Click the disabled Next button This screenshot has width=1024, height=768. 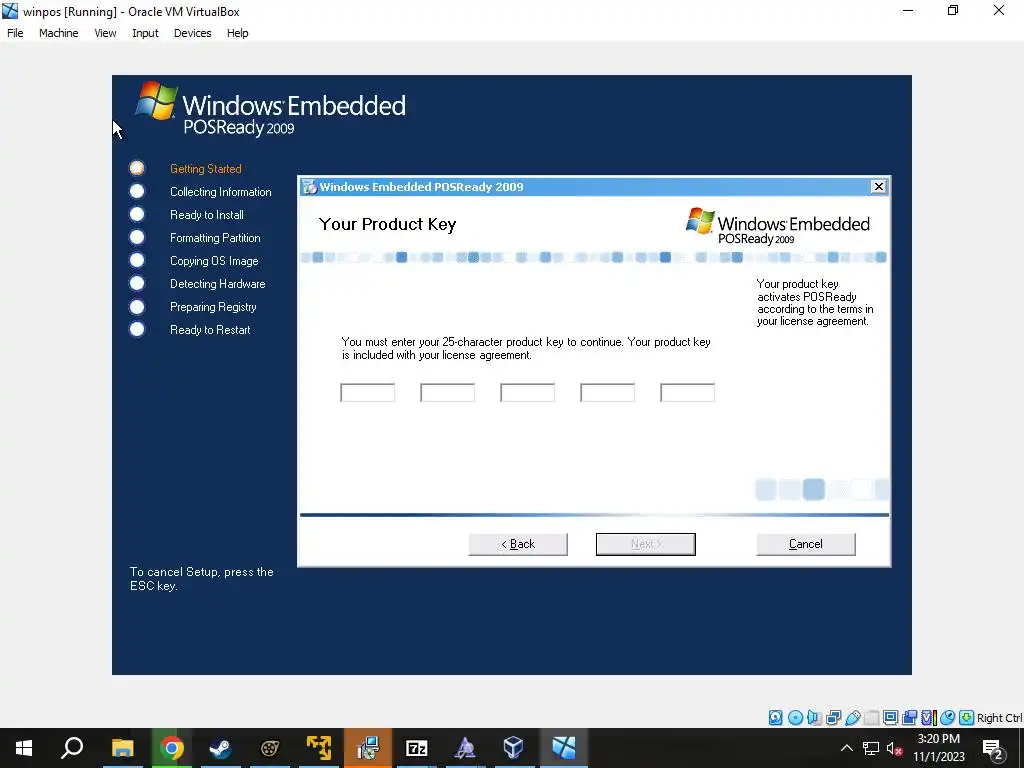[645, 544]
